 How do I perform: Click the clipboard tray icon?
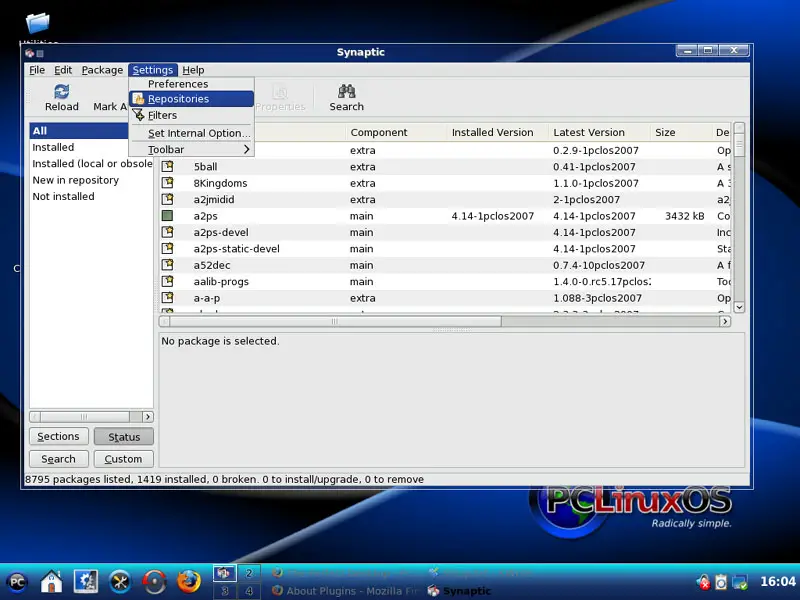[721, 582]
